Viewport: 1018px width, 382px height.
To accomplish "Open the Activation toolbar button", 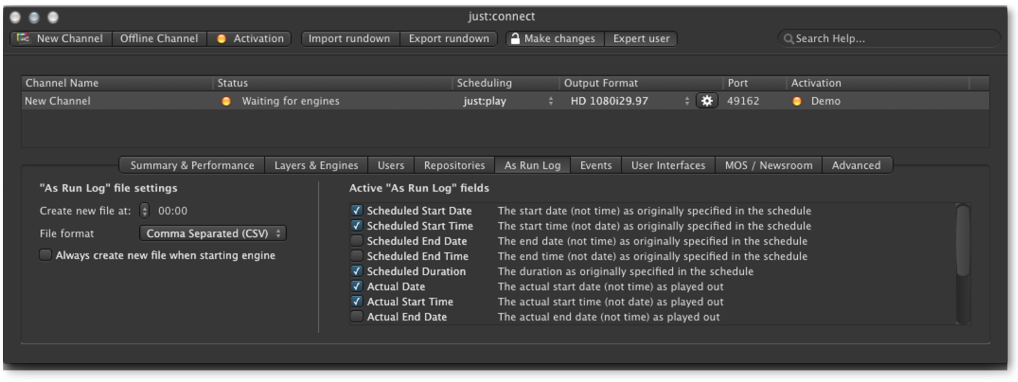I will (x=249, y=38).
